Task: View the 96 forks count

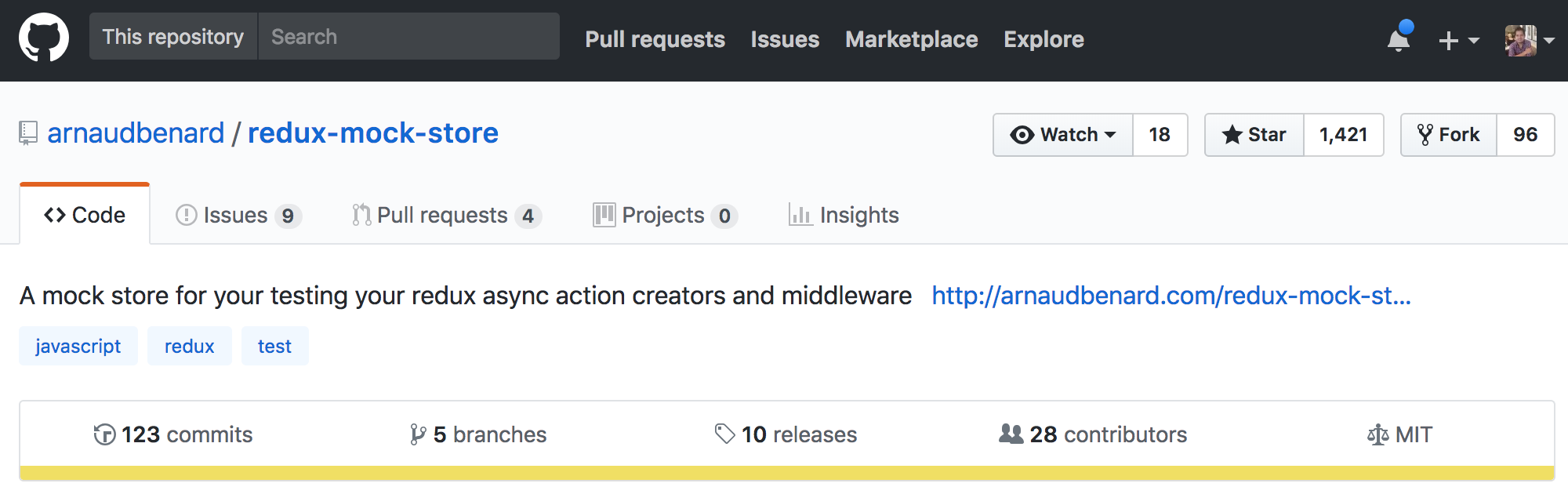Action: pyautogui.click(x=1525, y=135)
